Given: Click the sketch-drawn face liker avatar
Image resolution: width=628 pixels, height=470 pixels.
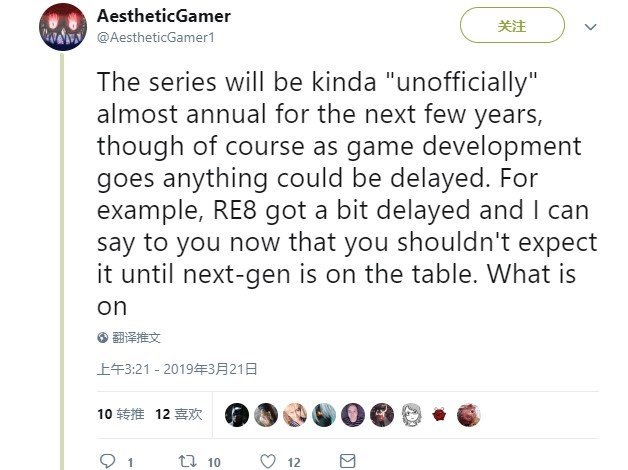Looking at the screenshot, I should click(411, 414).
